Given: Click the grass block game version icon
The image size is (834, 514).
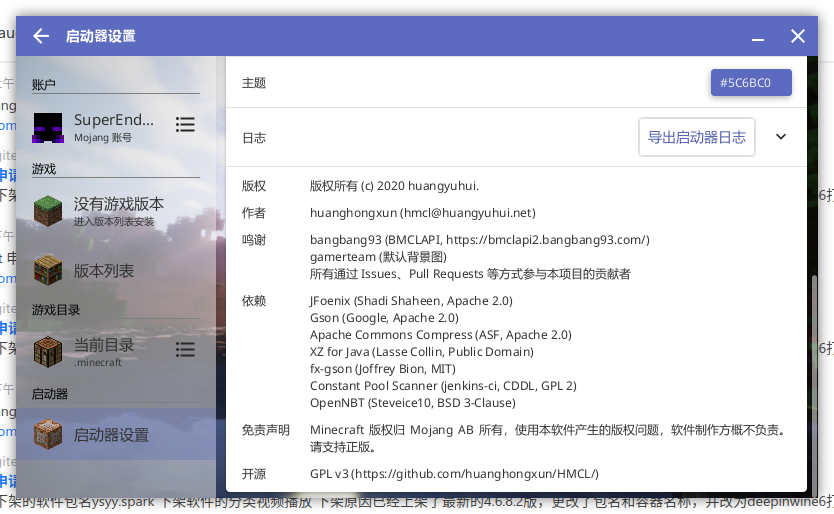Looking at the screenshot, I should 48,211.
